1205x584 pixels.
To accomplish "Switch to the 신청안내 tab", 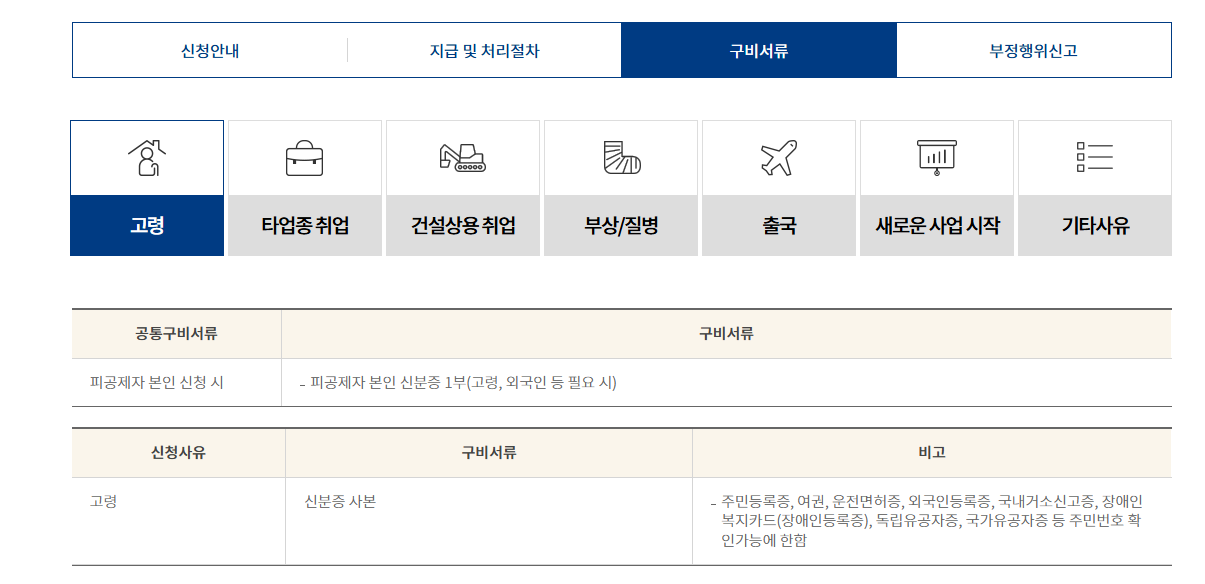I will tap(208, 48).
